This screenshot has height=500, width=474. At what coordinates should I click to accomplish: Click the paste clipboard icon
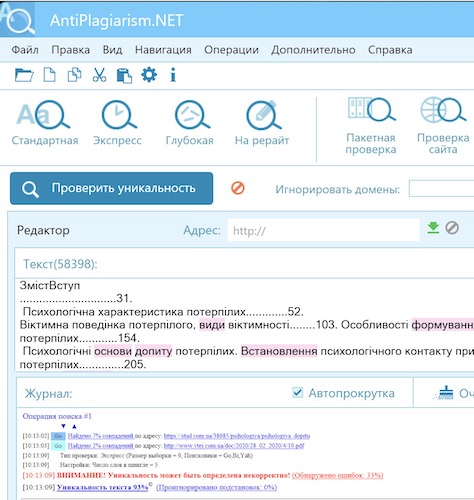[x=124, y=75]
